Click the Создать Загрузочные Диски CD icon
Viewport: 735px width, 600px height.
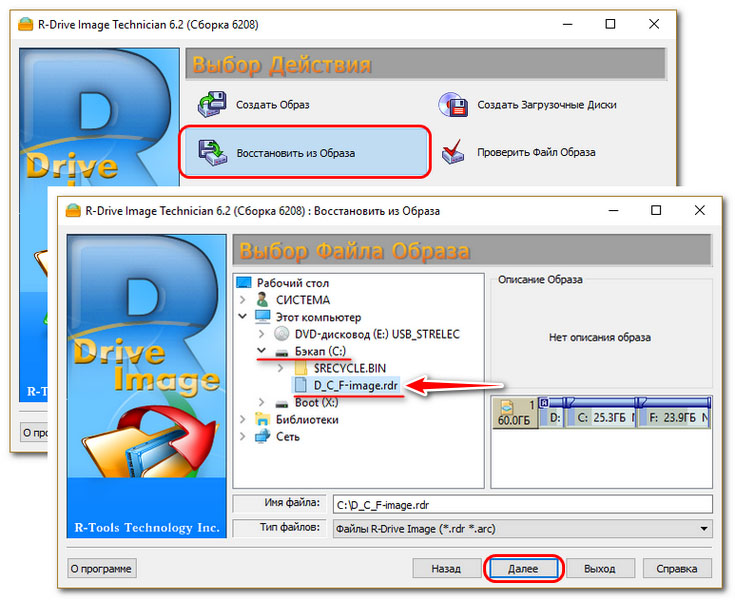[x=453, y=104]
